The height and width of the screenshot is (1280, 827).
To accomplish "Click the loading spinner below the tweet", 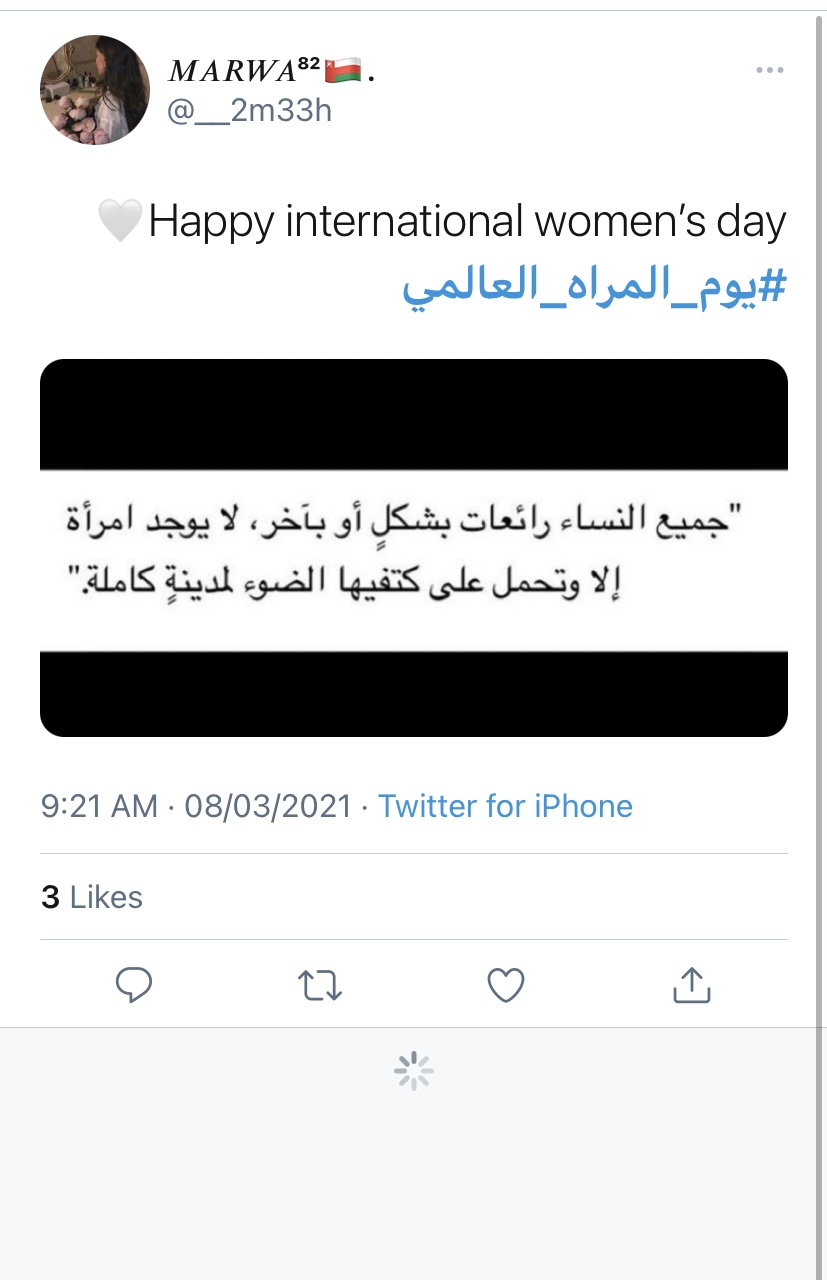I will [414, 1072].
